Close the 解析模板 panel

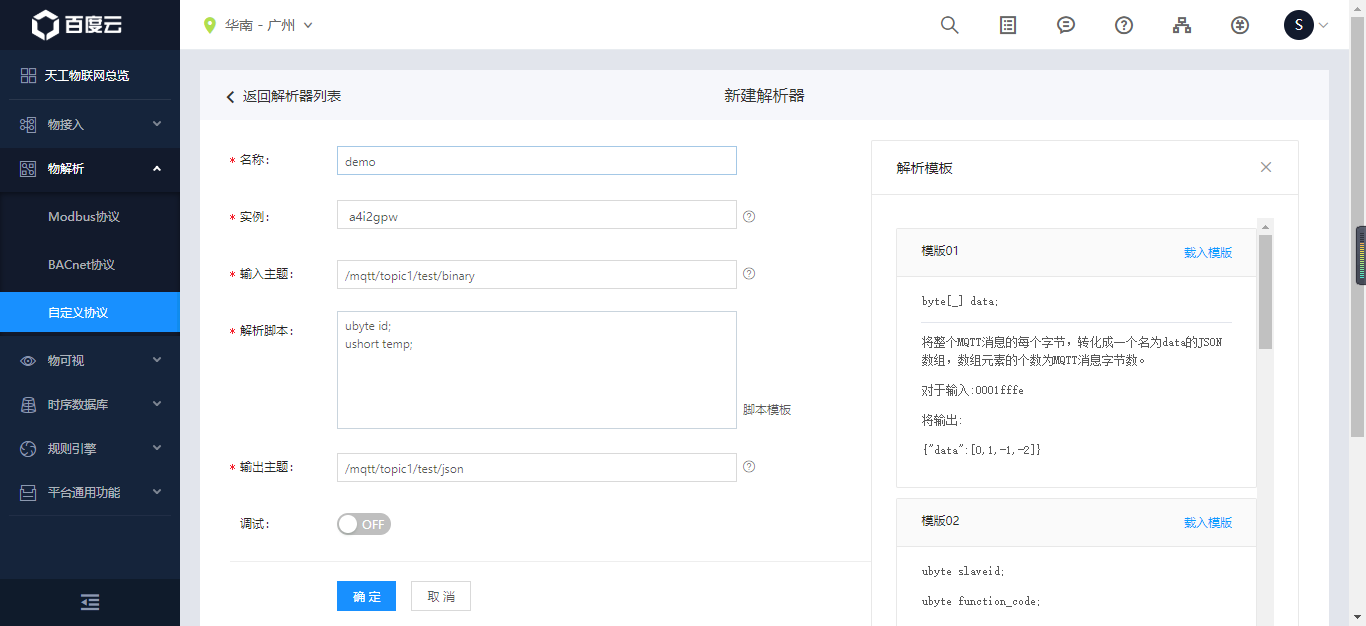pyautogui.click(x=1266, y=167)
